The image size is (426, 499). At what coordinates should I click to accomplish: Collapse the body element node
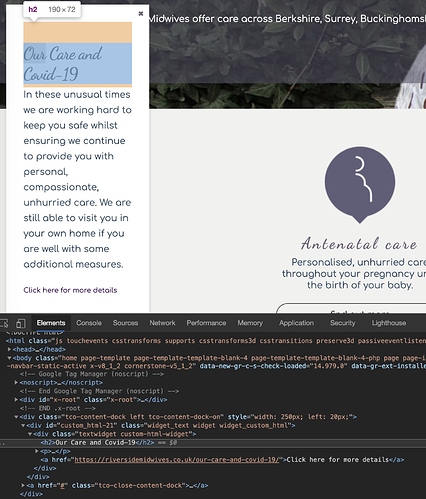(x=9, y=358)
